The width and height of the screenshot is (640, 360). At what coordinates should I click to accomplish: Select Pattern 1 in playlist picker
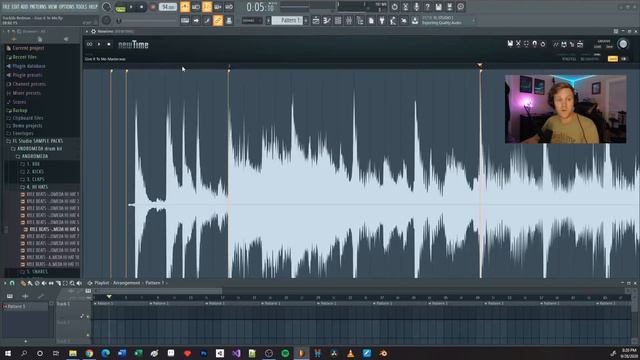pos(25,307)
